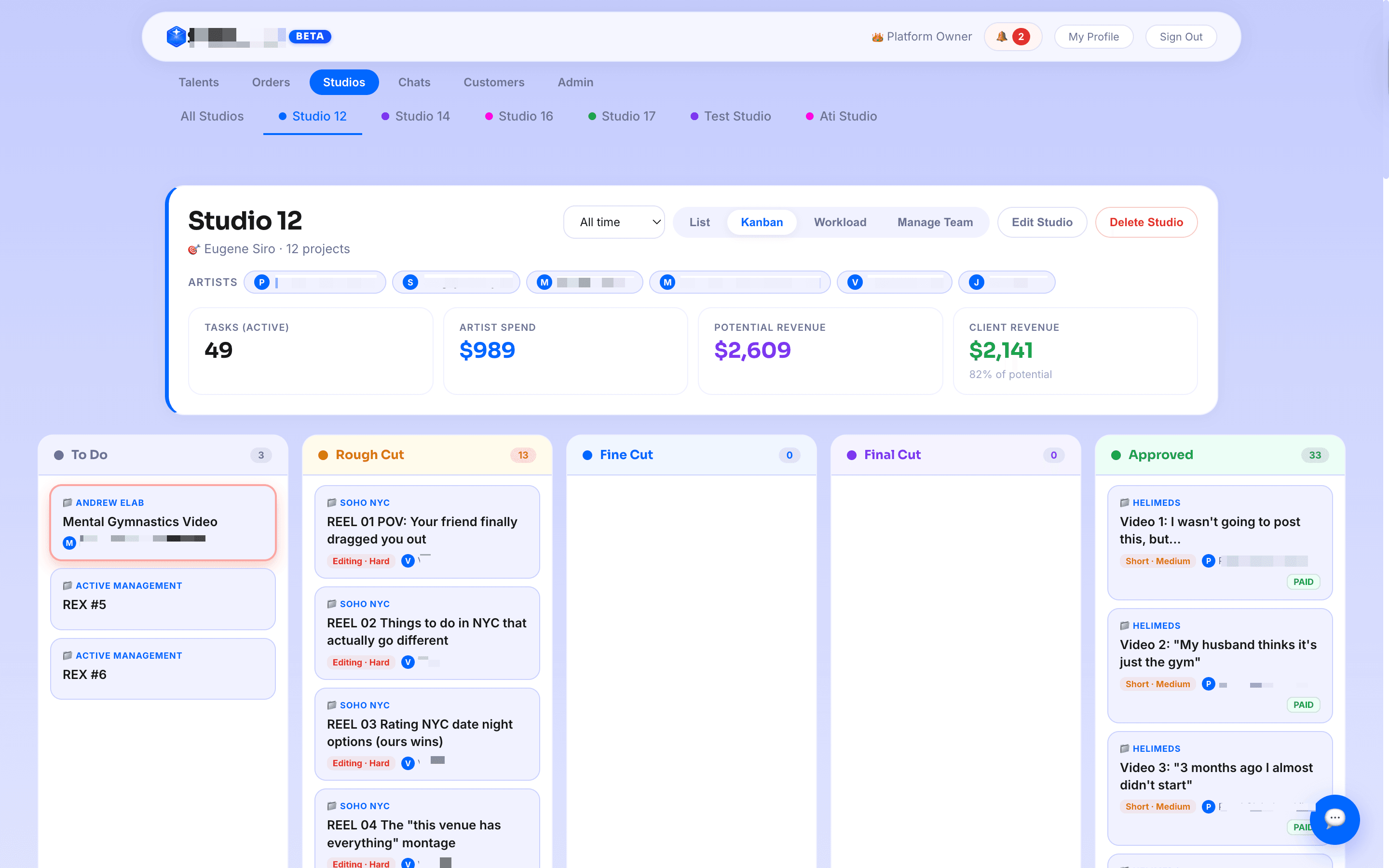This screenshot has height=868, width=1389.
Task: Click the Edit Studio button
Action: 1042,222
